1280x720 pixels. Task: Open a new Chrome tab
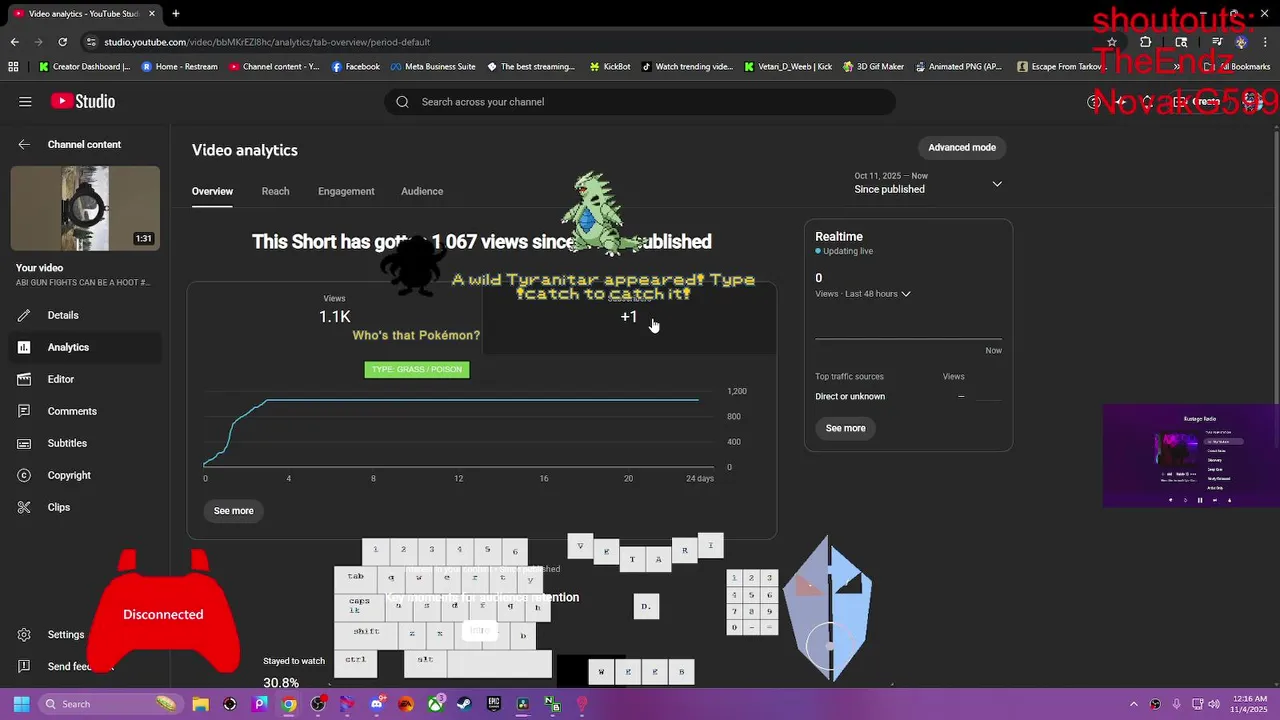[175, 13]
